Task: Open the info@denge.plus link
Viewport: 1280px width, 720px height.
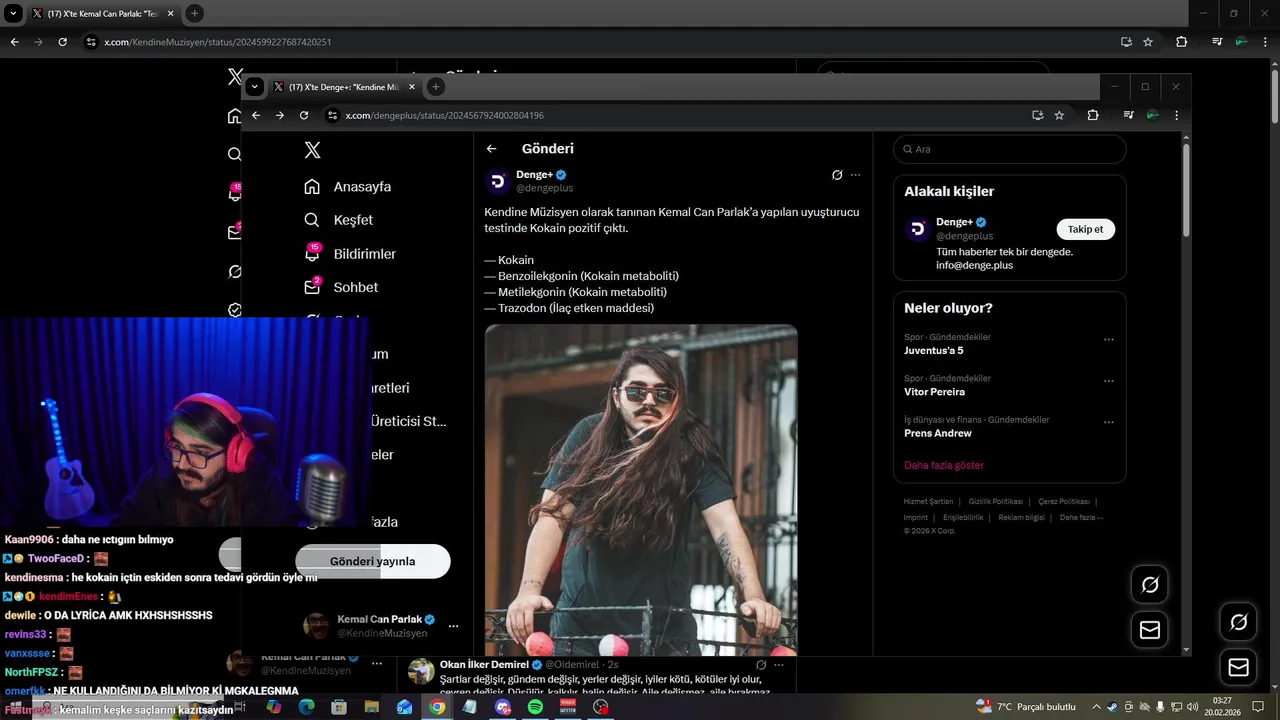Action: click(x=974, y=266)
